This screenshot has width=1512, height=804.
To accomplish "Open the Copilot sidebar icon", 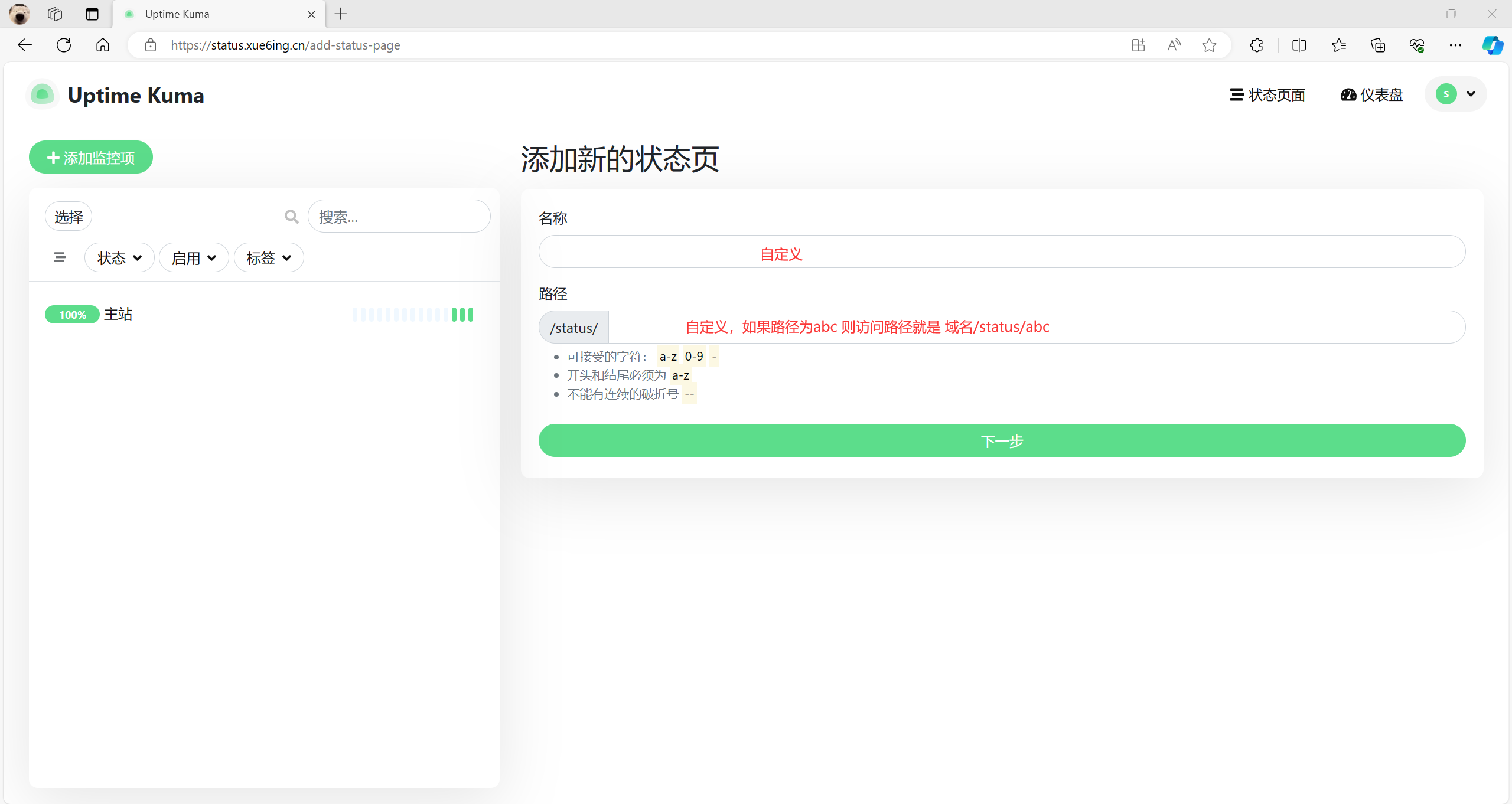I will pos(1493,45).
